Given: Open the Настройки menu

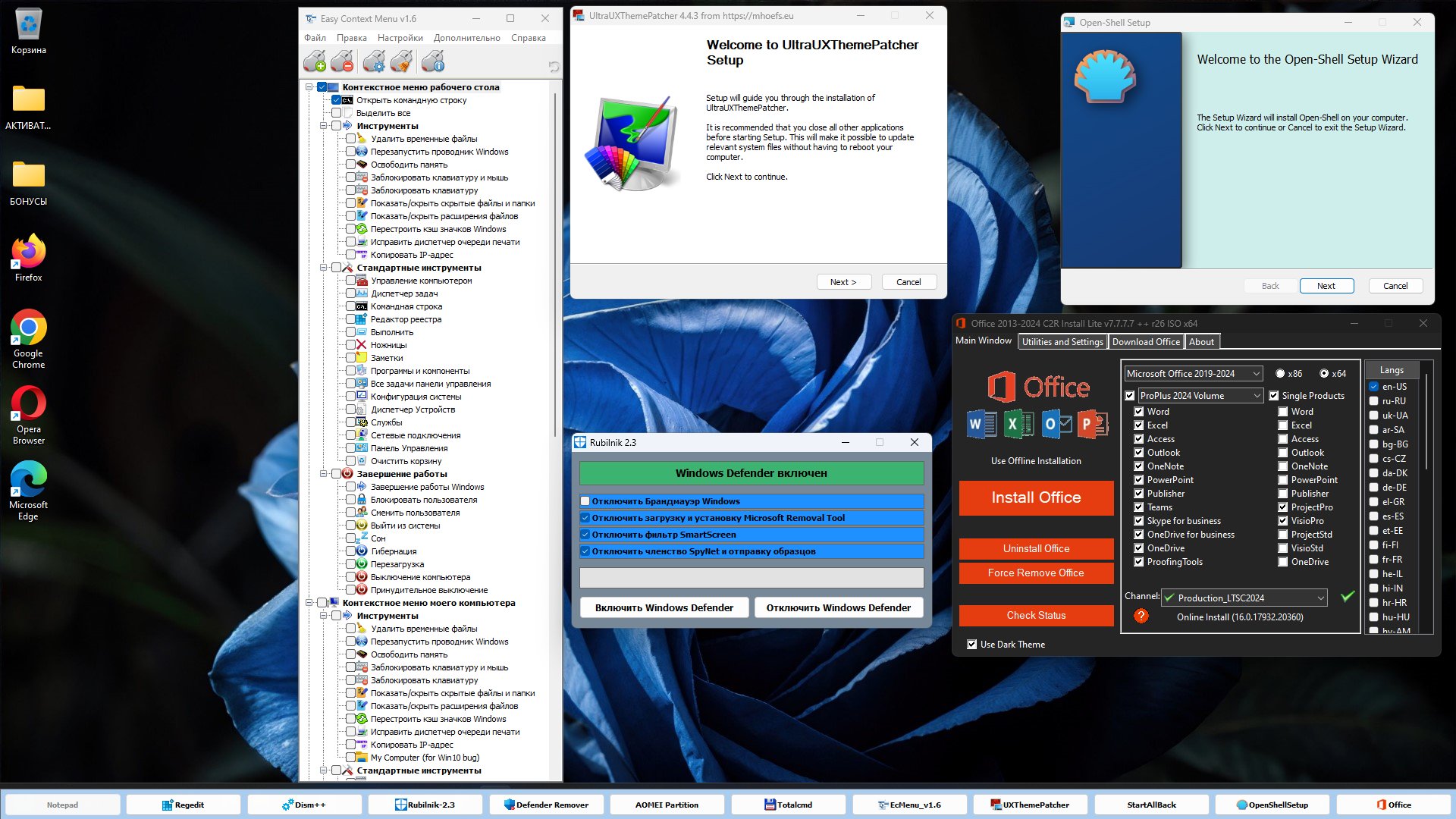Looking at the screenshot, I should pyautogui.click(x=400, y=38).
